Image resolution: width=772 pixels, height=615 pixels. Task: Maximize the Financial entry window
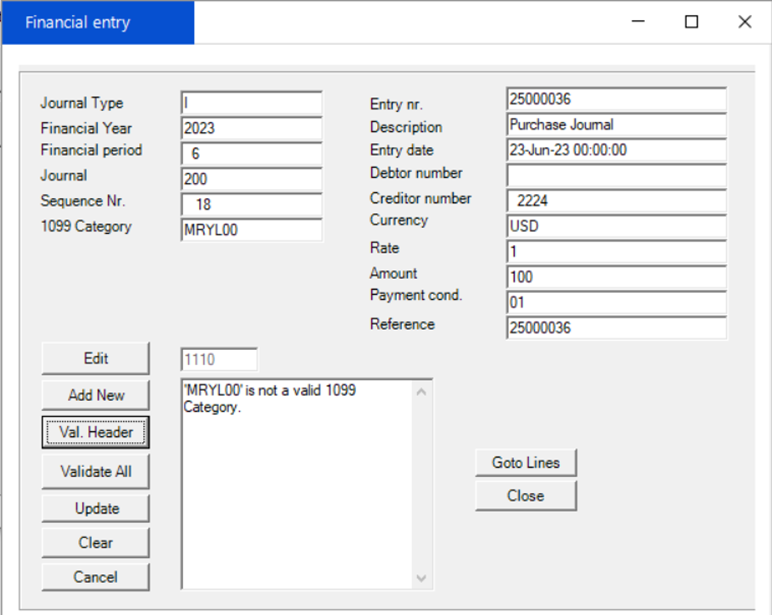click(691, 22)
